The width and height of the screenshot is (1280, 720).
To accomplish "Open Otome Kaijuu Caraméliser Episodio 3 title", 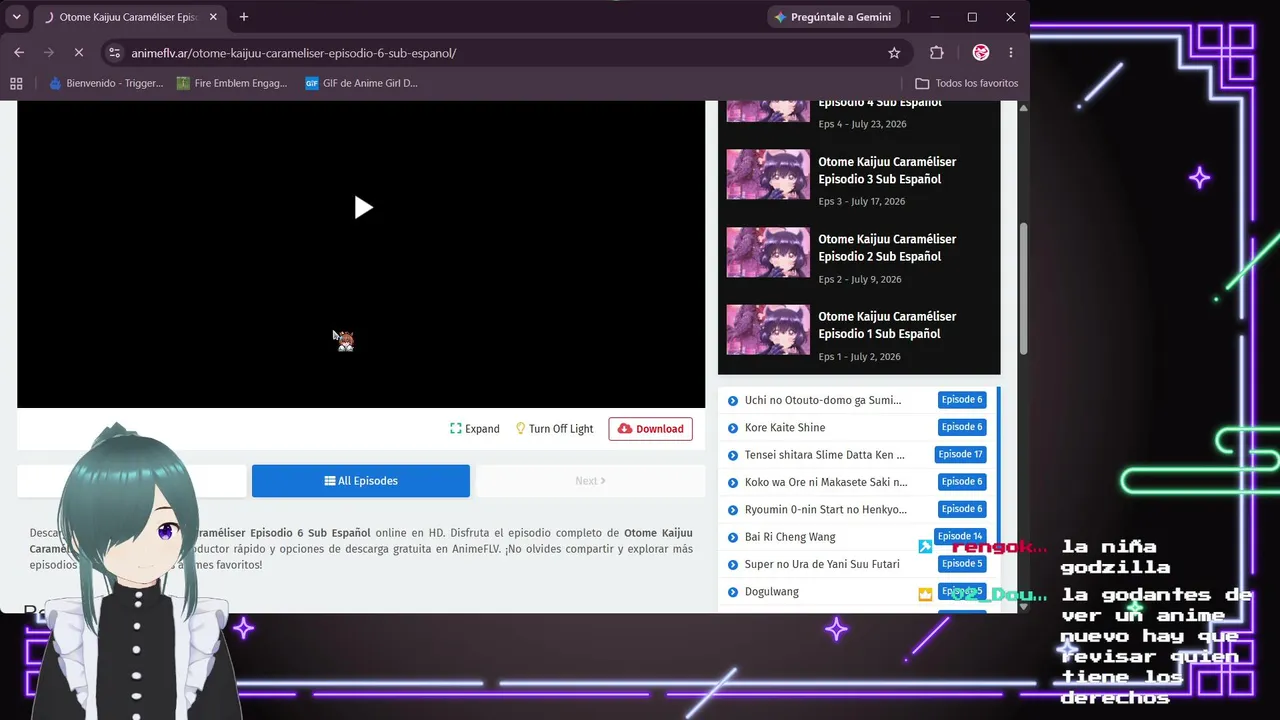I will pyautogui.click(x=887, y=171).
